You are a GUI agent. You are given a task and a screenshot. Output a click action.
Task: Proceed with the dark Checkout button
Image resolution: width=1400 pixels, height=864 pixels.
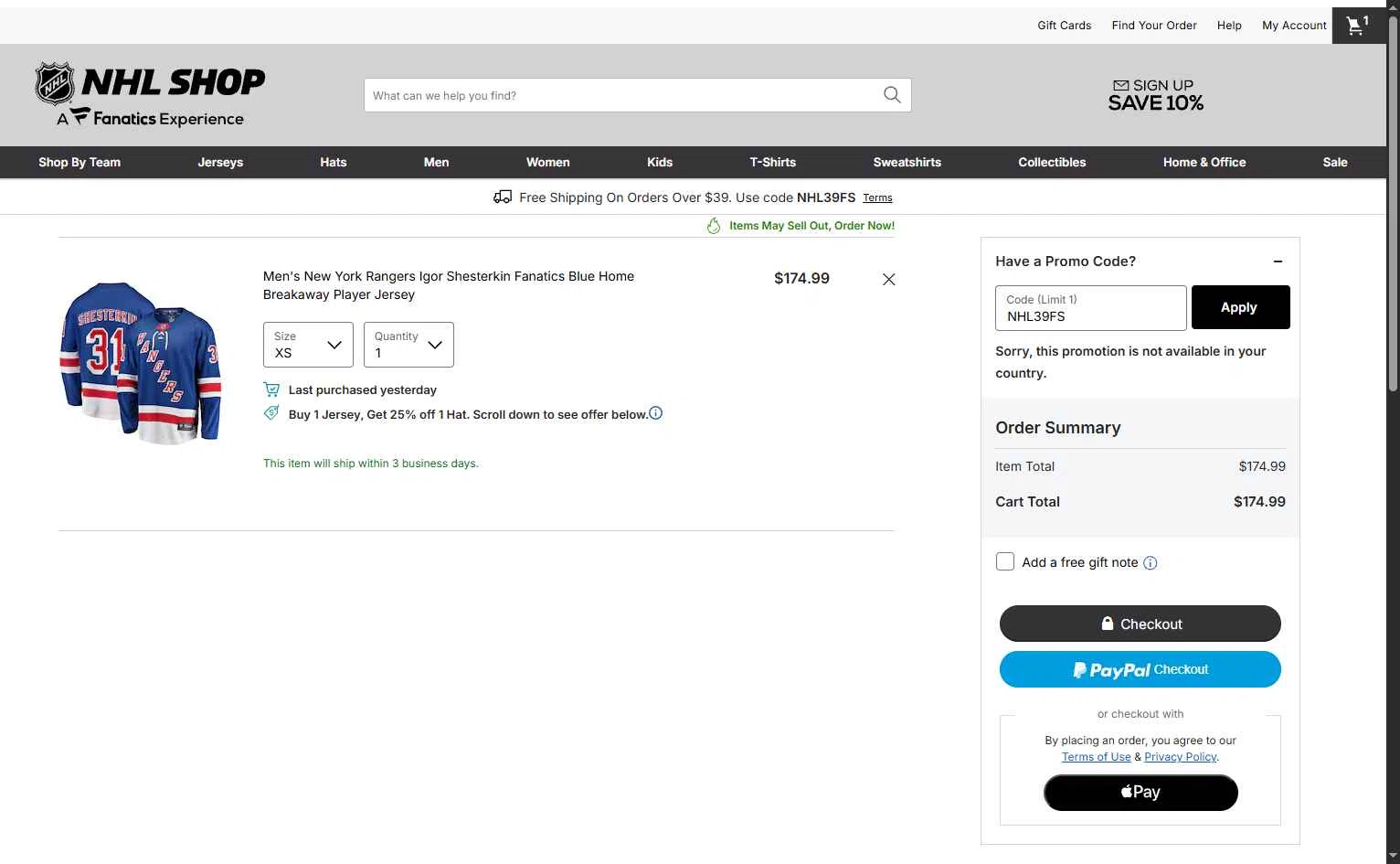tap(1140, 624)
